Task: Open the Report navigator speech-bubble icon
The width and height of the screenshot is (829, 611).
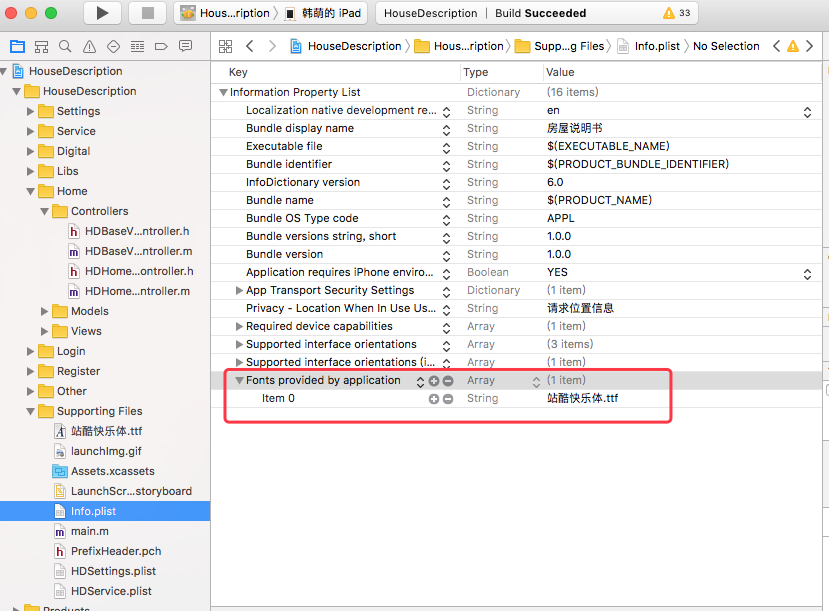Action: (x=185, y=47)
